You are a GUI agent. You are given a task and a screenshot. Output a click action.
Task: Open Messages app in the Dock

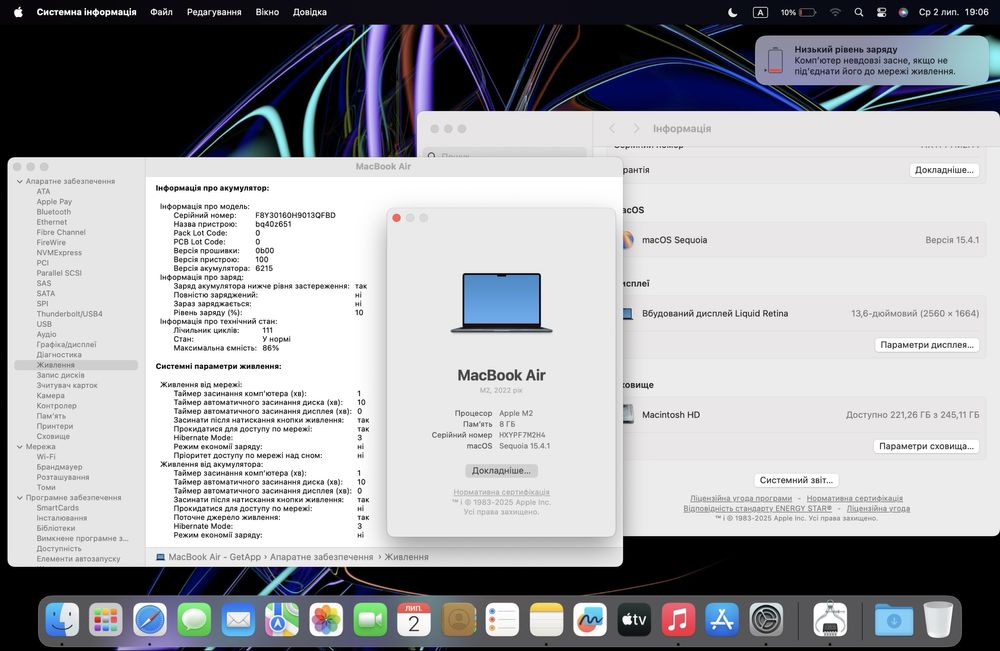click(x=194, y=619)
